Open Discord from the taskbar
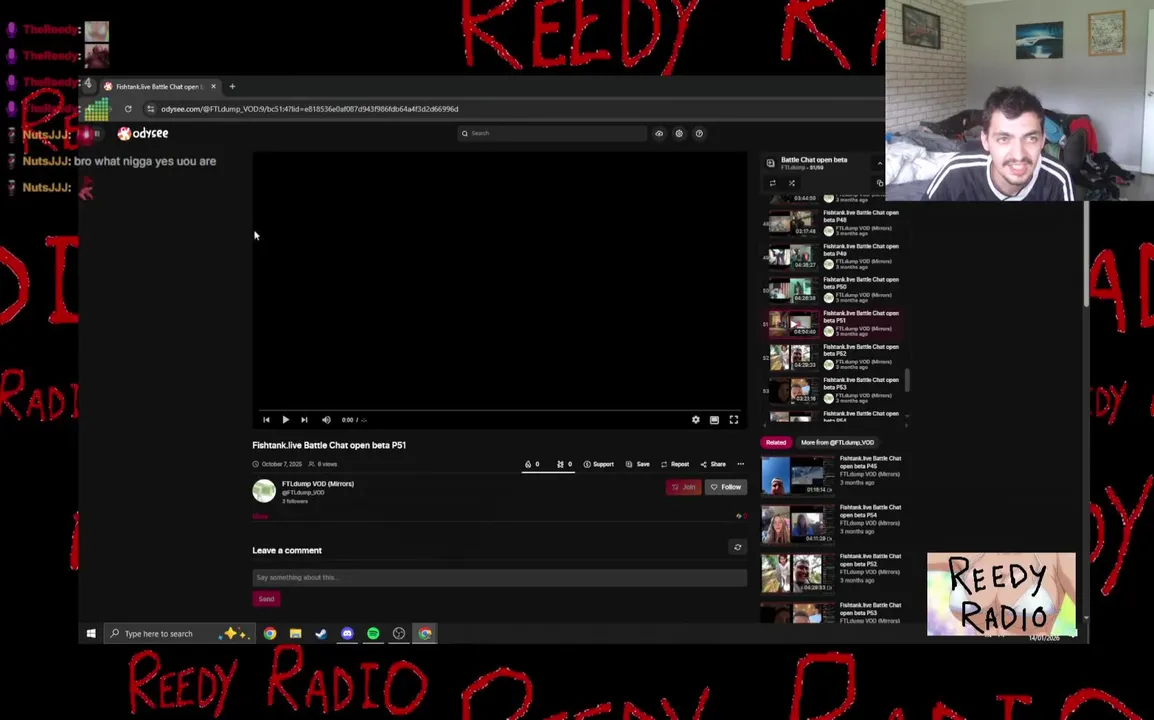Screen dimensions: 1154x720 347,633
